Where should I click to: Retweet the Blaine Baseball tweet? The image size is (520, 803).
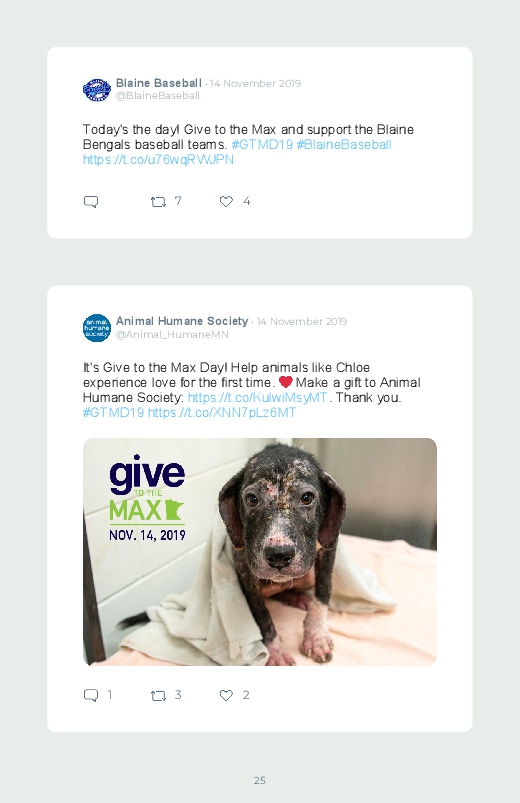pyautogui.click(x=158, y=202)
